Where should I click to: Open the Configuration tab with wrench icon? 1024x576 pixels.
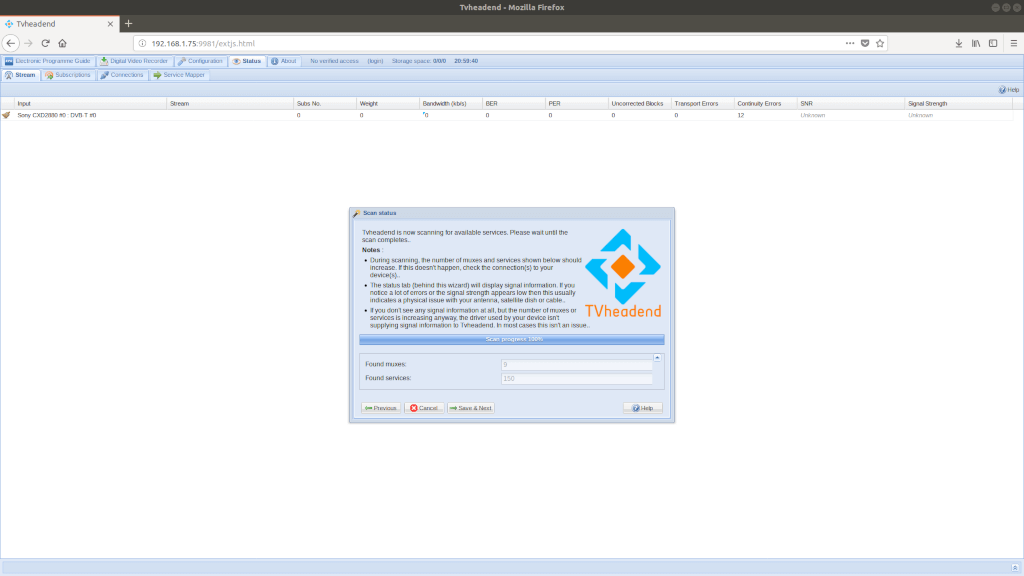(201, 61)
